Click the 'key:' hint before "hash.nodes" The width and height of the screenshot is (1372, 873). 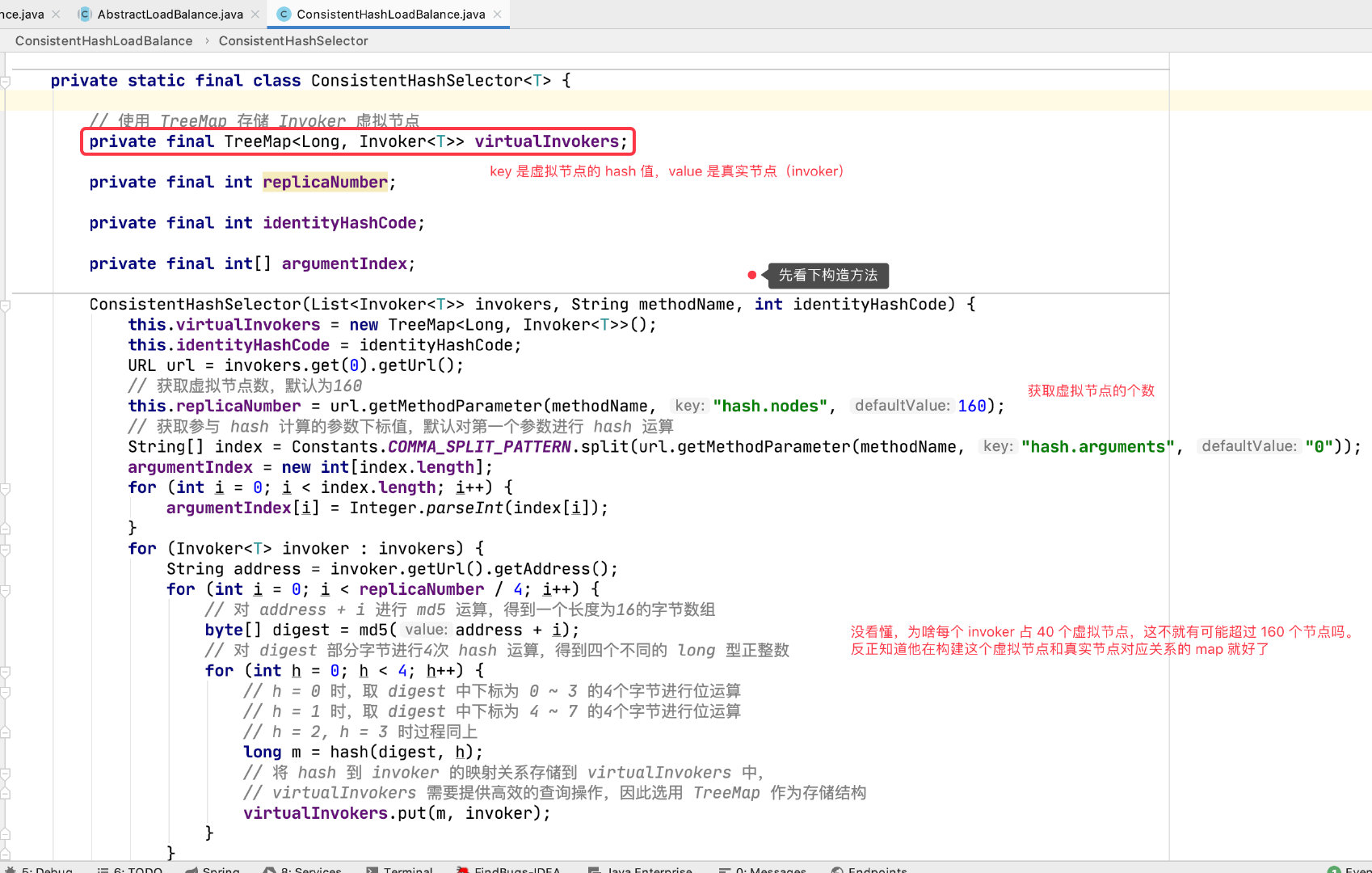tap(689, 406)
